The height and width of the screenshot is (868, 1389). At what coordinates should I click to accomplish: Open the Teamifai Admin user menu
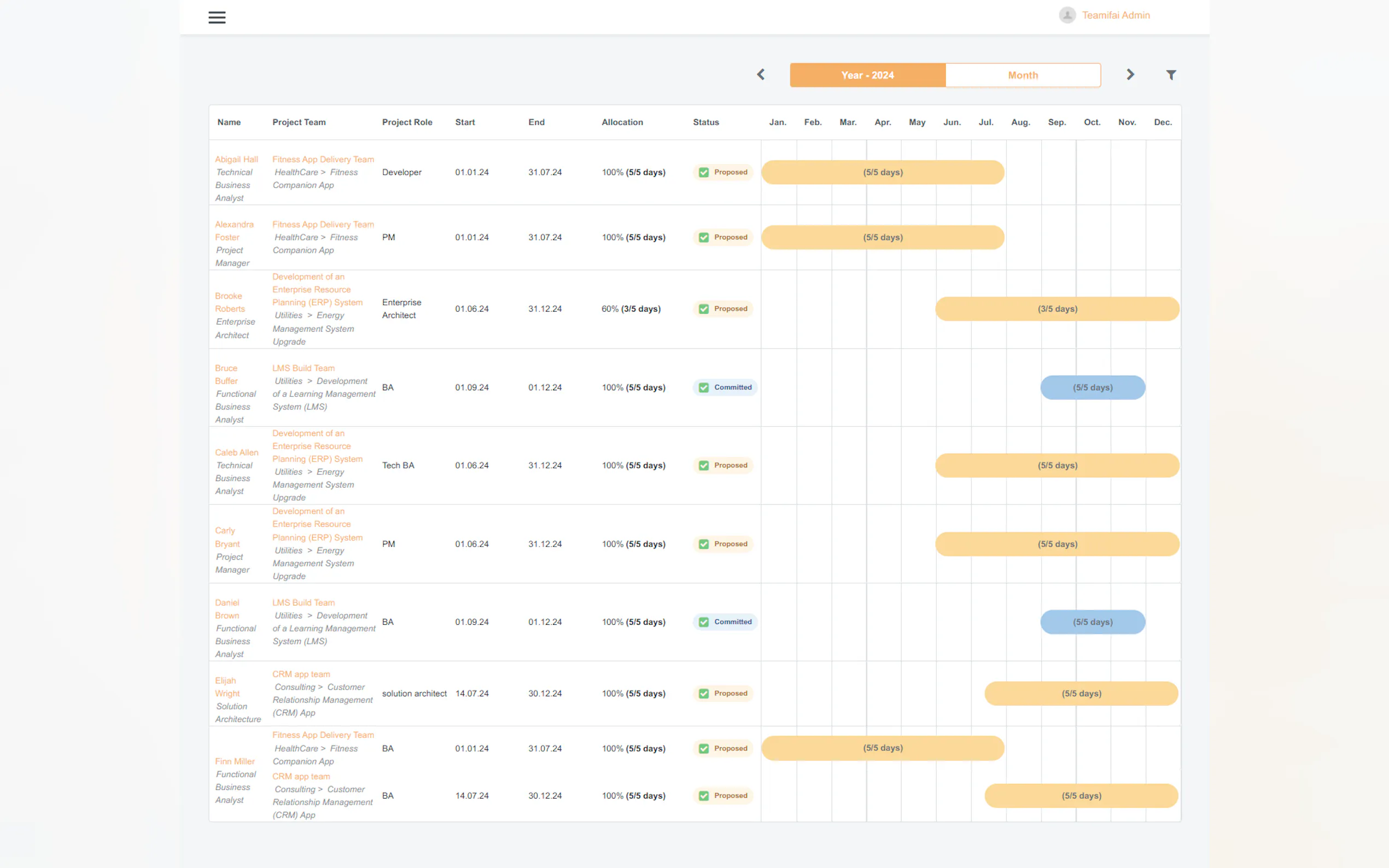coord(1115,15)
